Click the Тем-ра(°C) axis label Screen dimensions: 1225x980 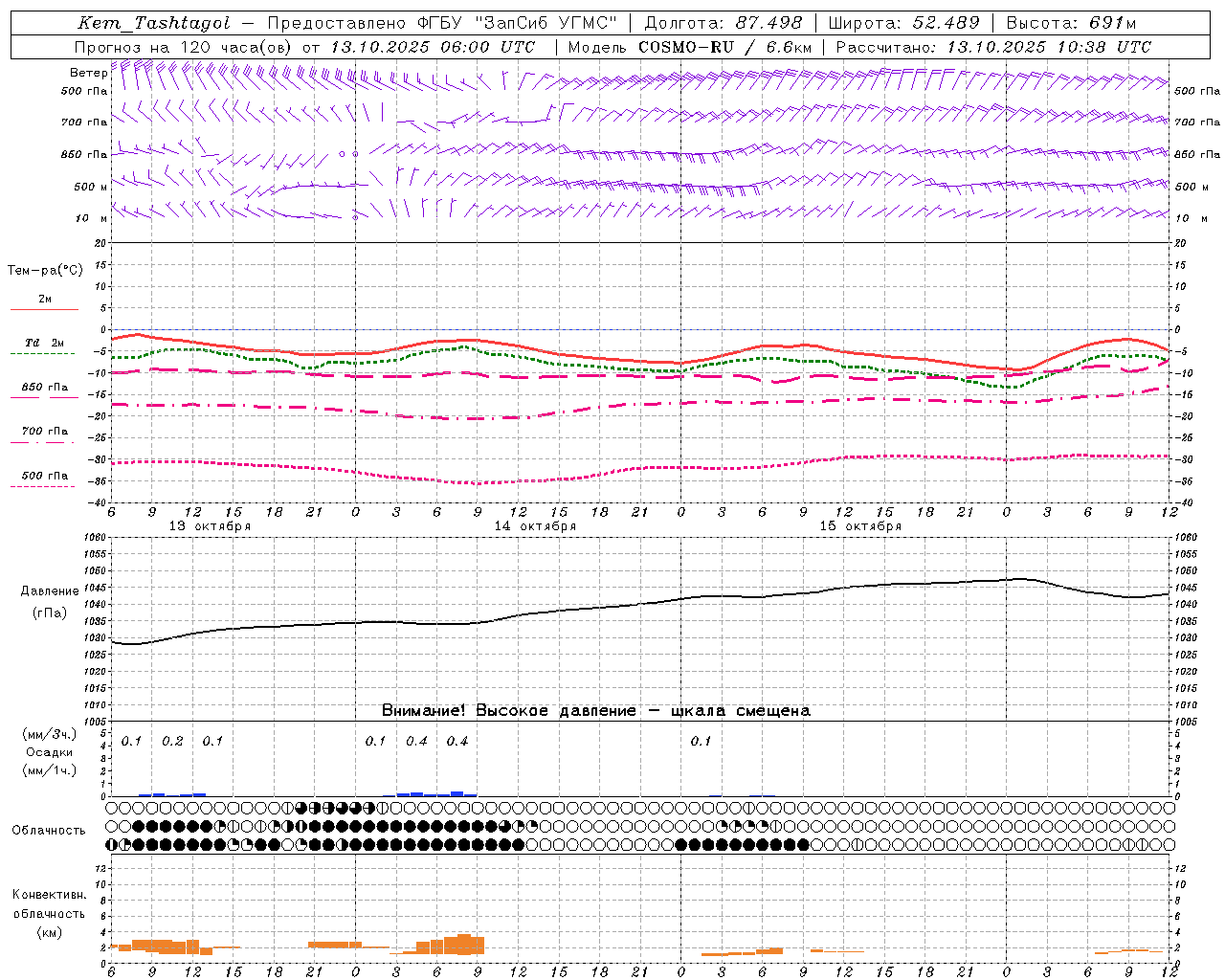tap(45, 270)
